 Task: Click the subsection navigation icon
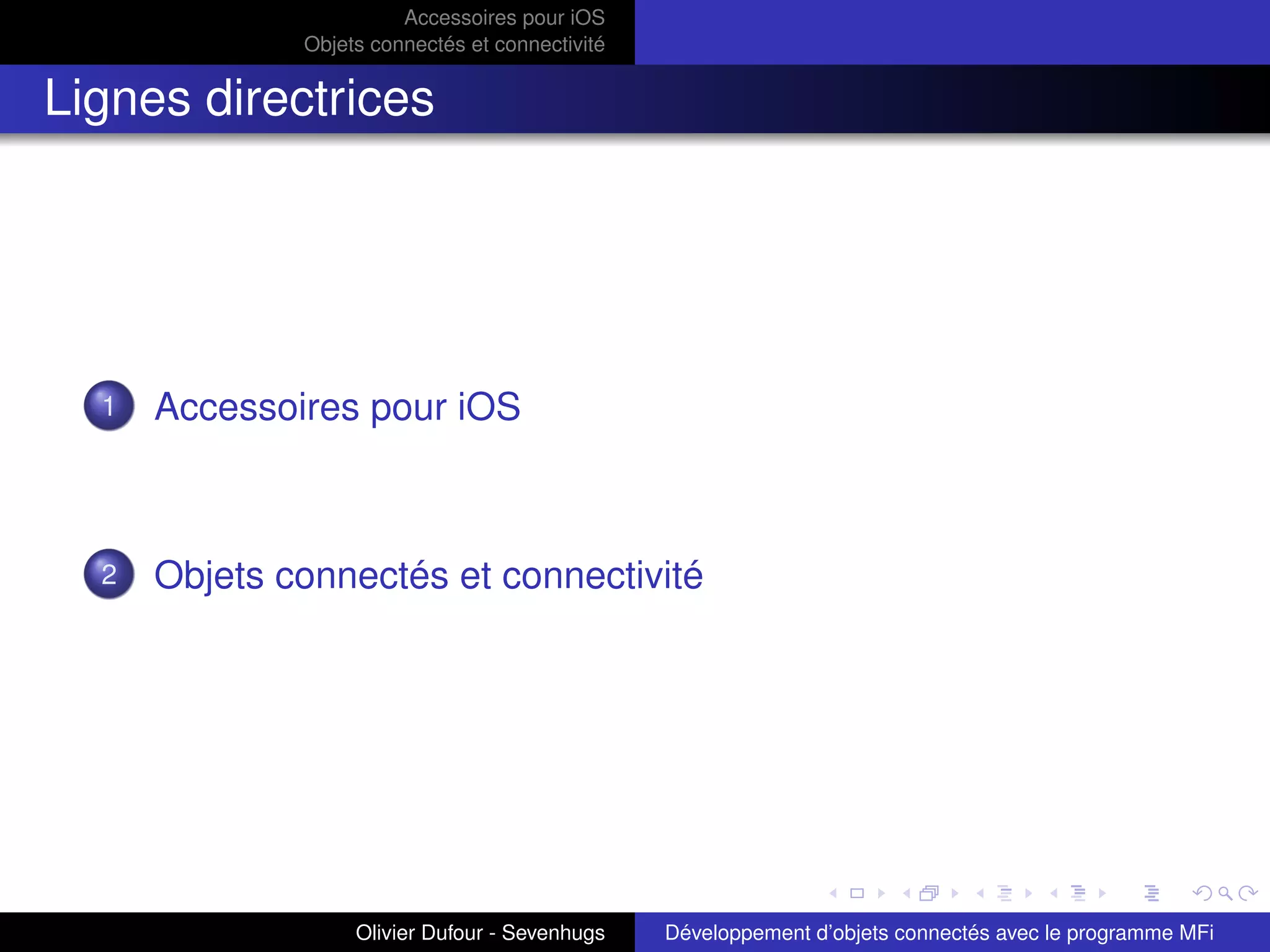[1005, 893]
